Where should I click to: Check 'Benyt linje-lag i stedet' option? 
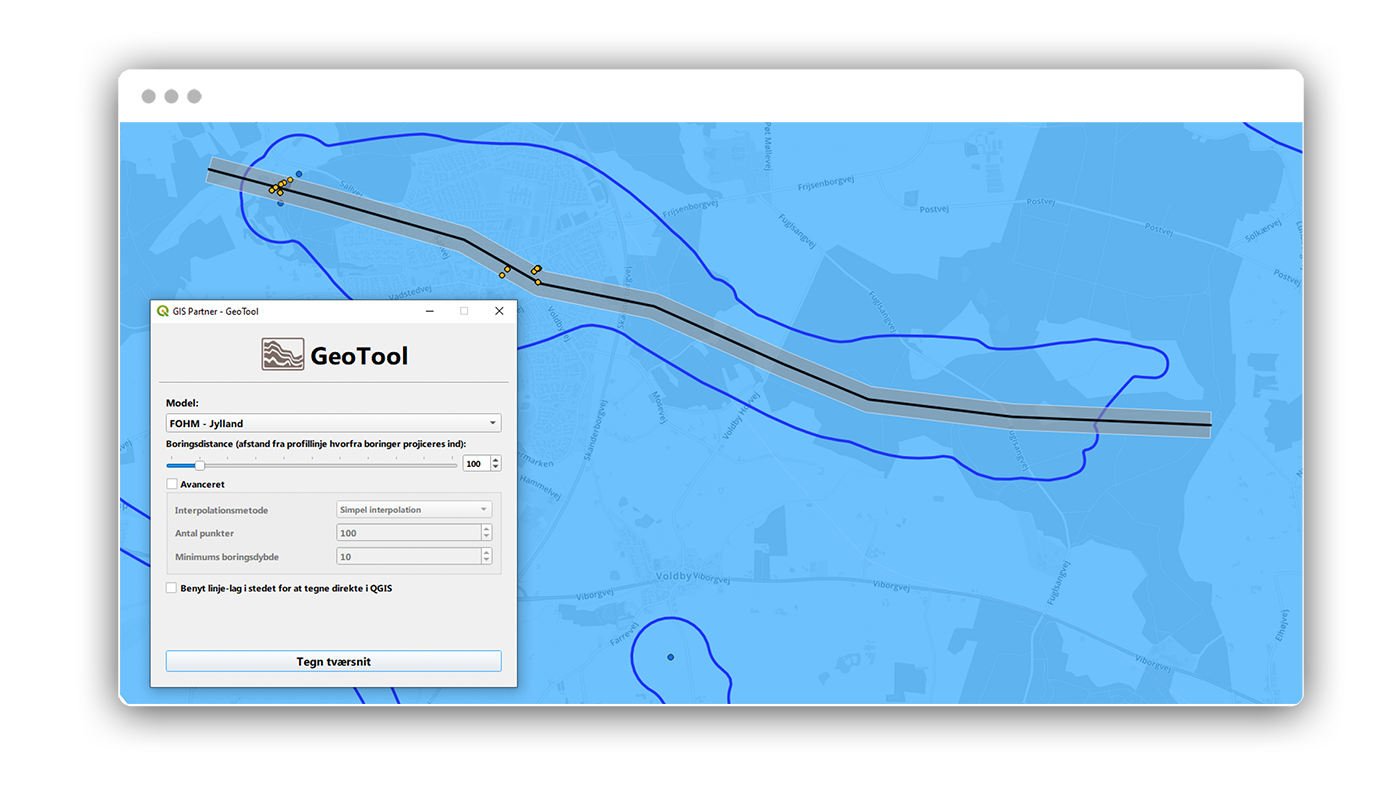coord(172,588)
